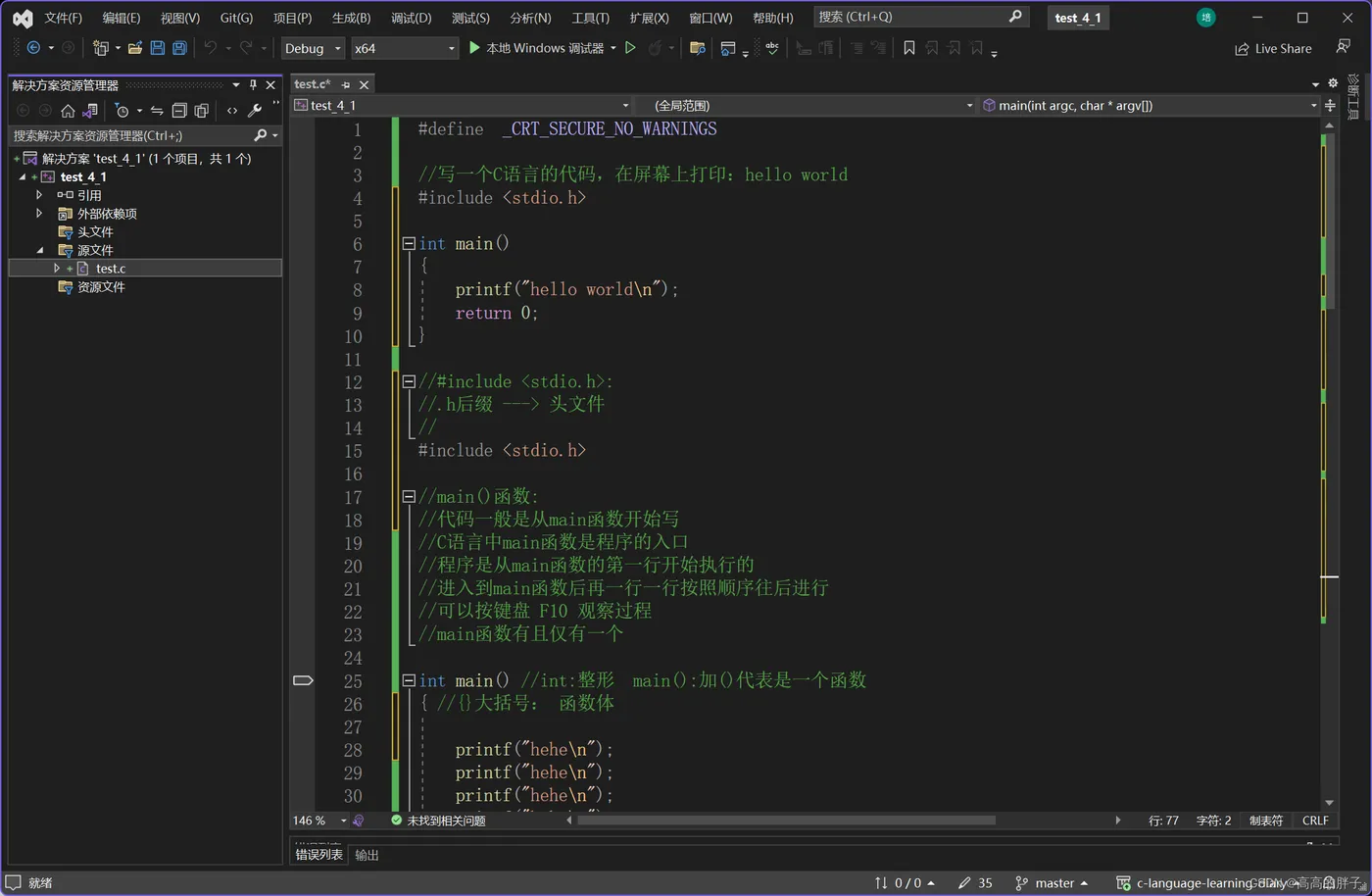This screenshot has height=896, width=1372.
Task: Open the debugger target dropdown arrow
Action: (613, 48)
